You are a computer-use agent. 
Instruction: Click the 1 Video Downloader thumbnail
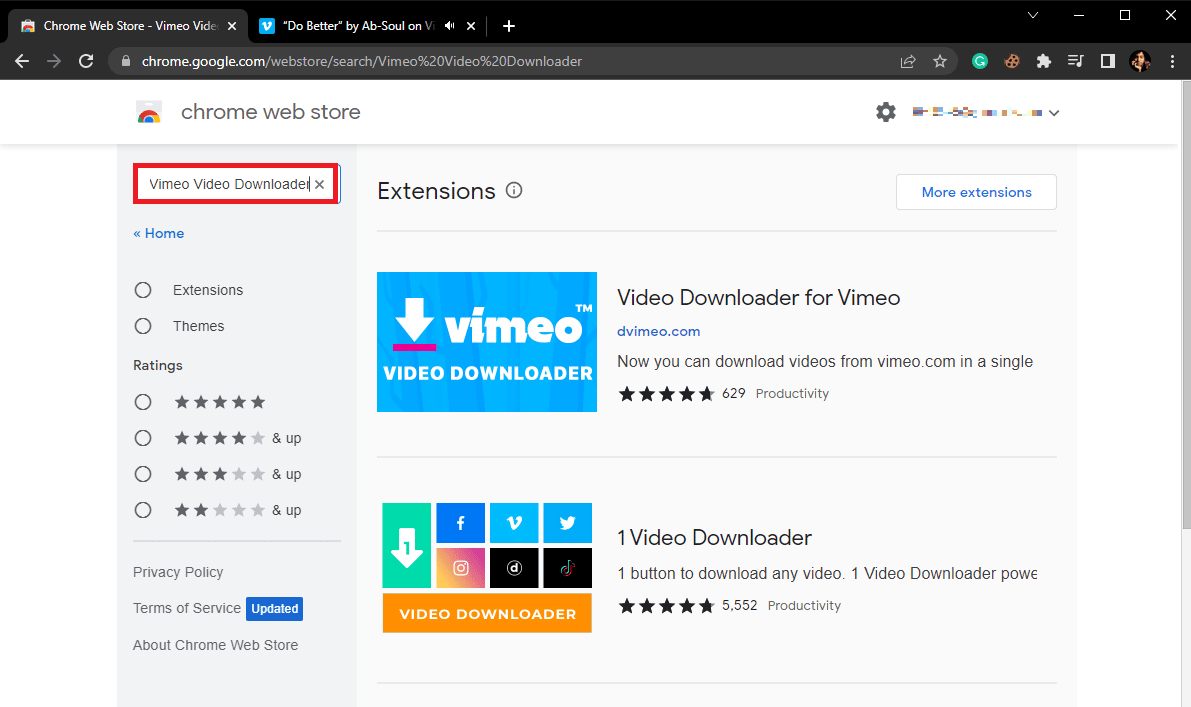[487, 567]
